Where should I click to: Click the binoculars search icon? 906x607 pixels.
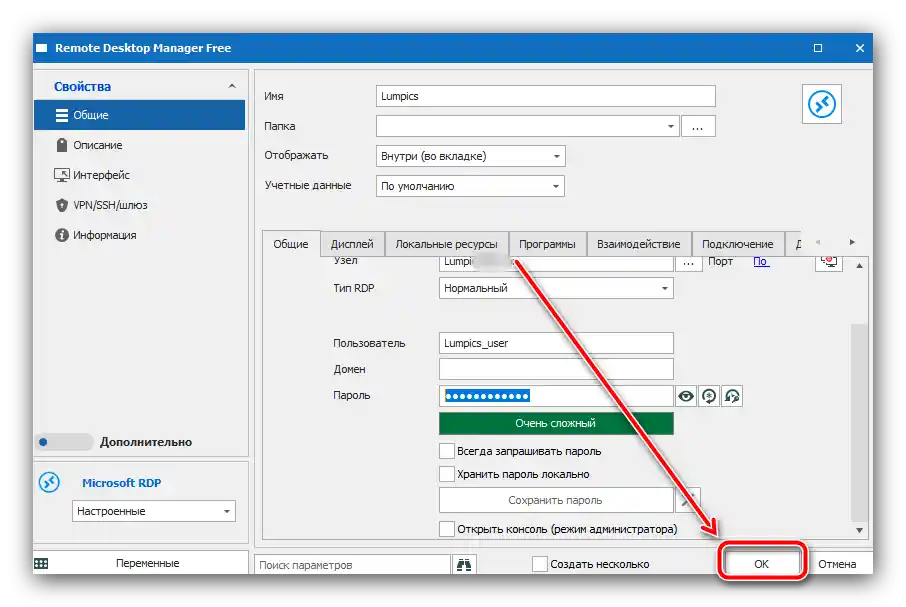pos(465,563)
